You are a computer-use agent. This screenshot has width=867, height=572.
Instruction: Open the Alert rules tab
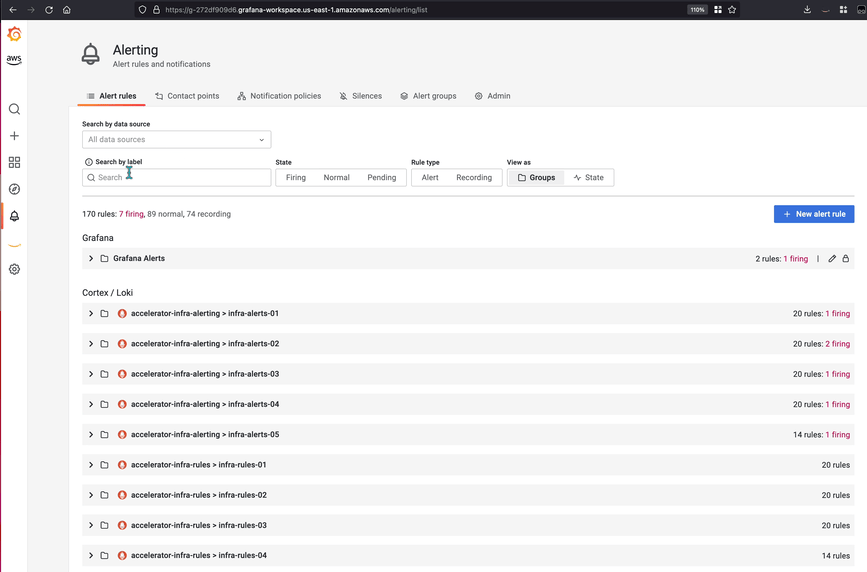tap(111, 96)
